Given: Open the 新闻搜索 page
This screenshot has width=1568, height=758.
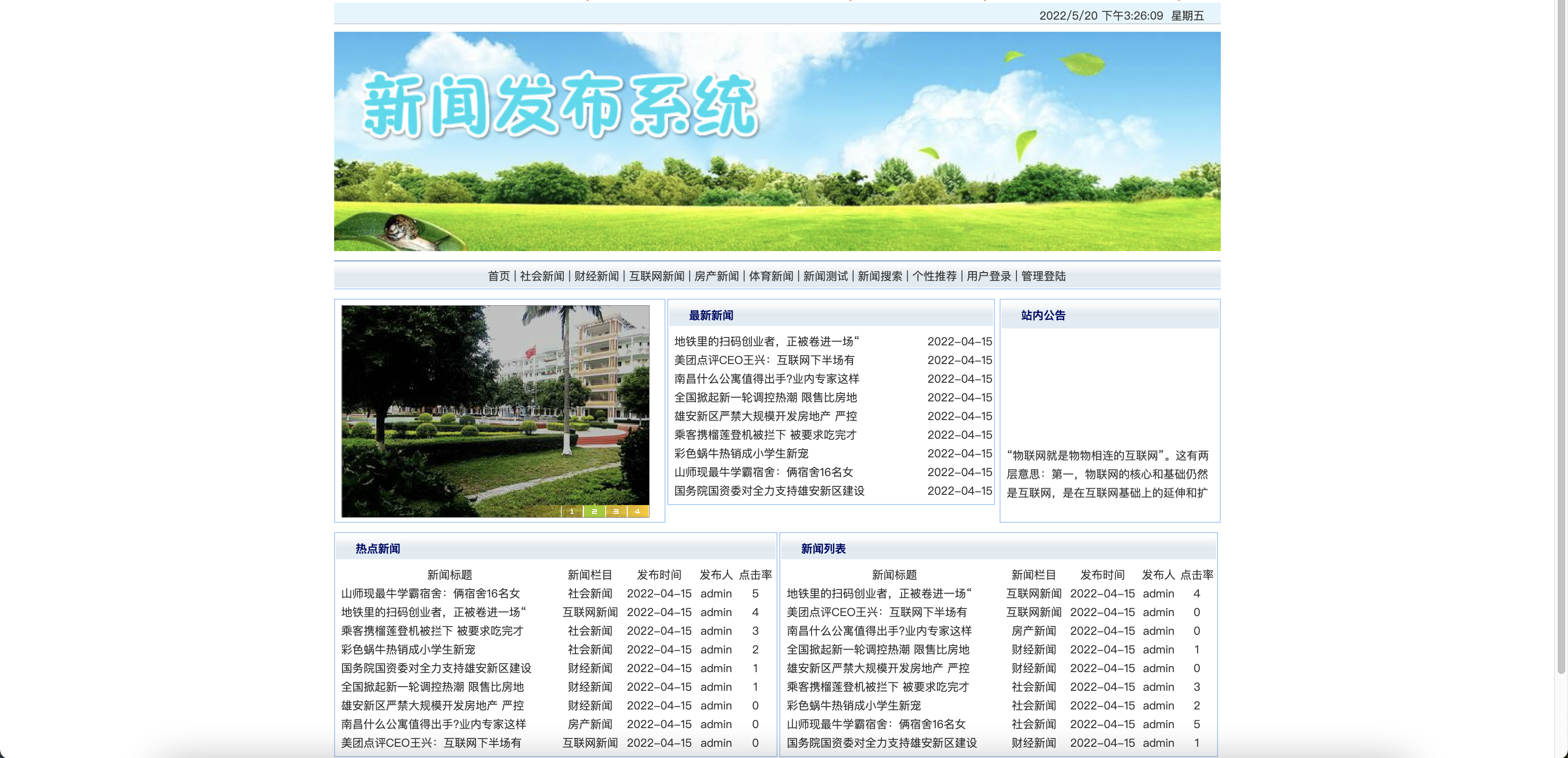Looking at the screenshot, I should (x=880, y=276).
